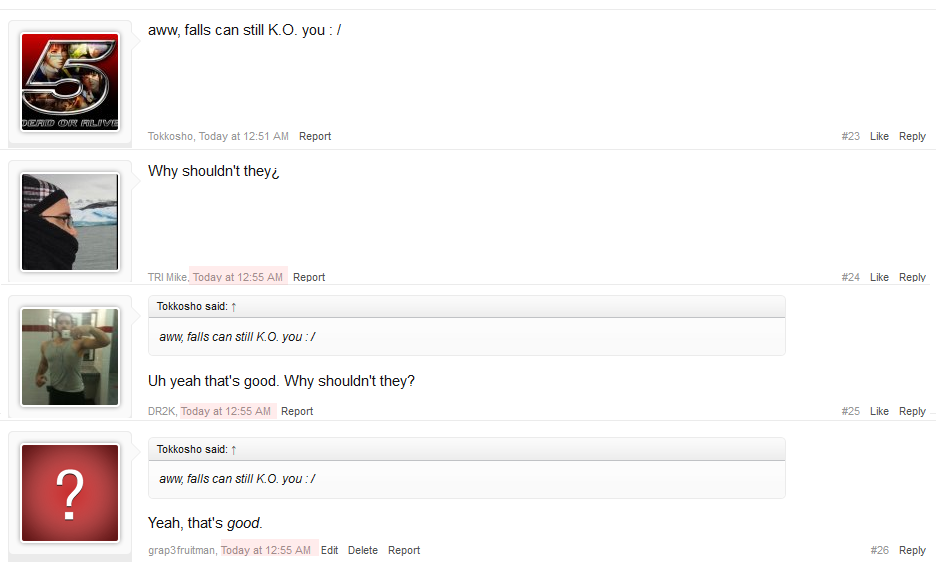Open permalink #26

pos(879,550)
